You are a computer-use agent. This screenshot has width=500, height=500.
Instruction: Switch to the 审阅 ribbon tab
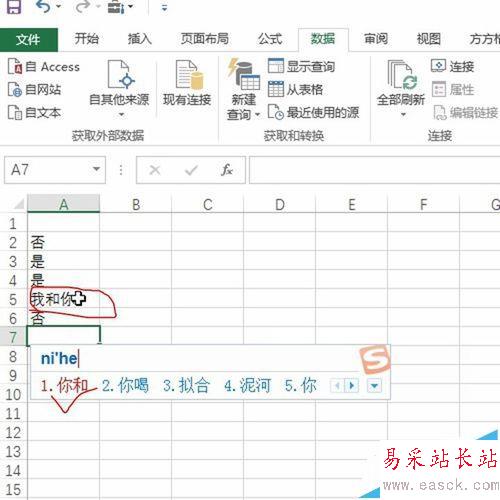tap(376, 39)
